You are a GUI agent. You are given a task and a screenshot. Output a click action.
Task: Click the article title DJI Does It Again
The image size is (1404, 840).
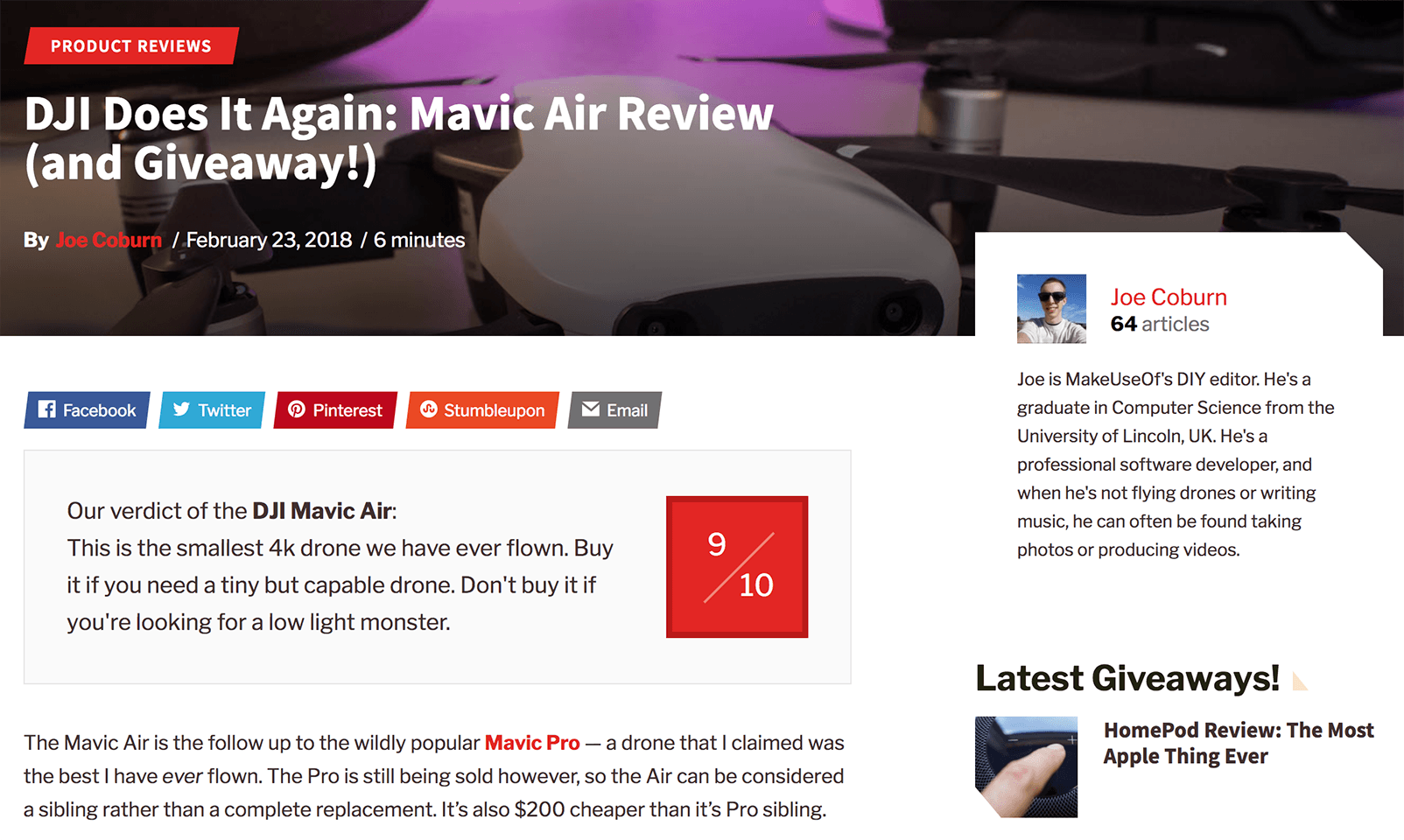(x=399, y=138)
